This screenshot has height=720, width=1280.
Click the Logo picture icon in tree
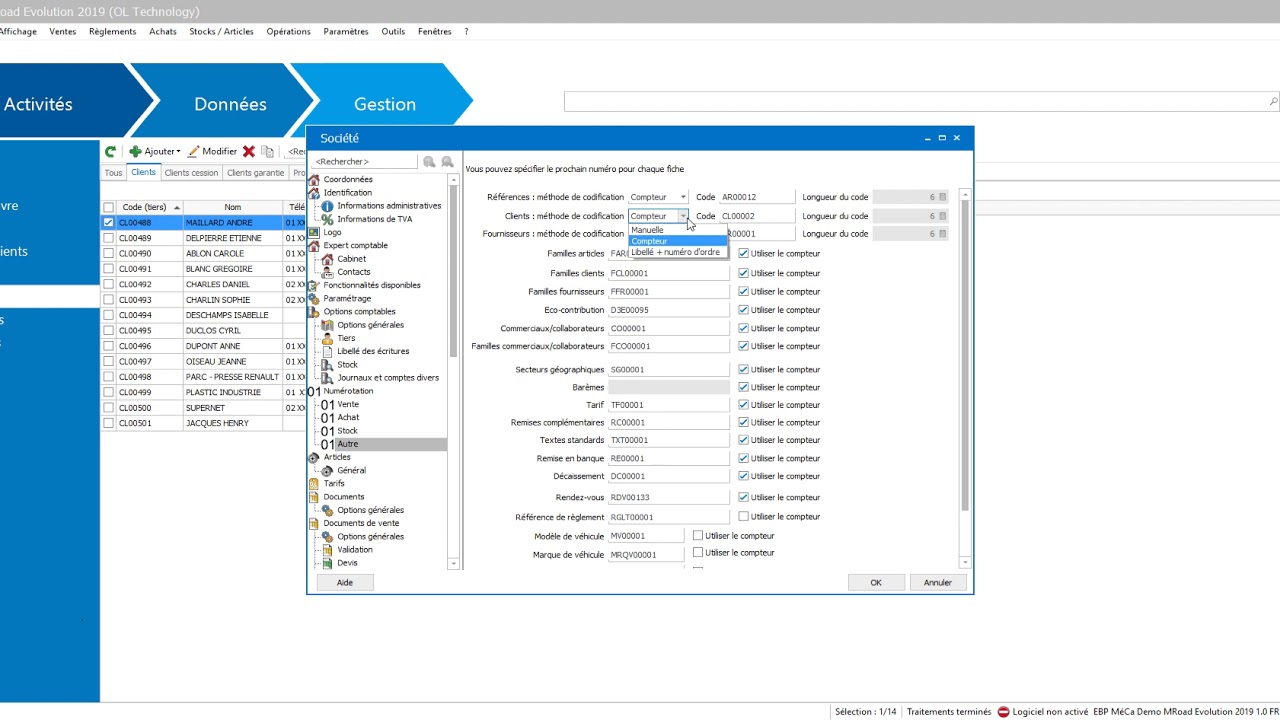(x=314, y=232)
